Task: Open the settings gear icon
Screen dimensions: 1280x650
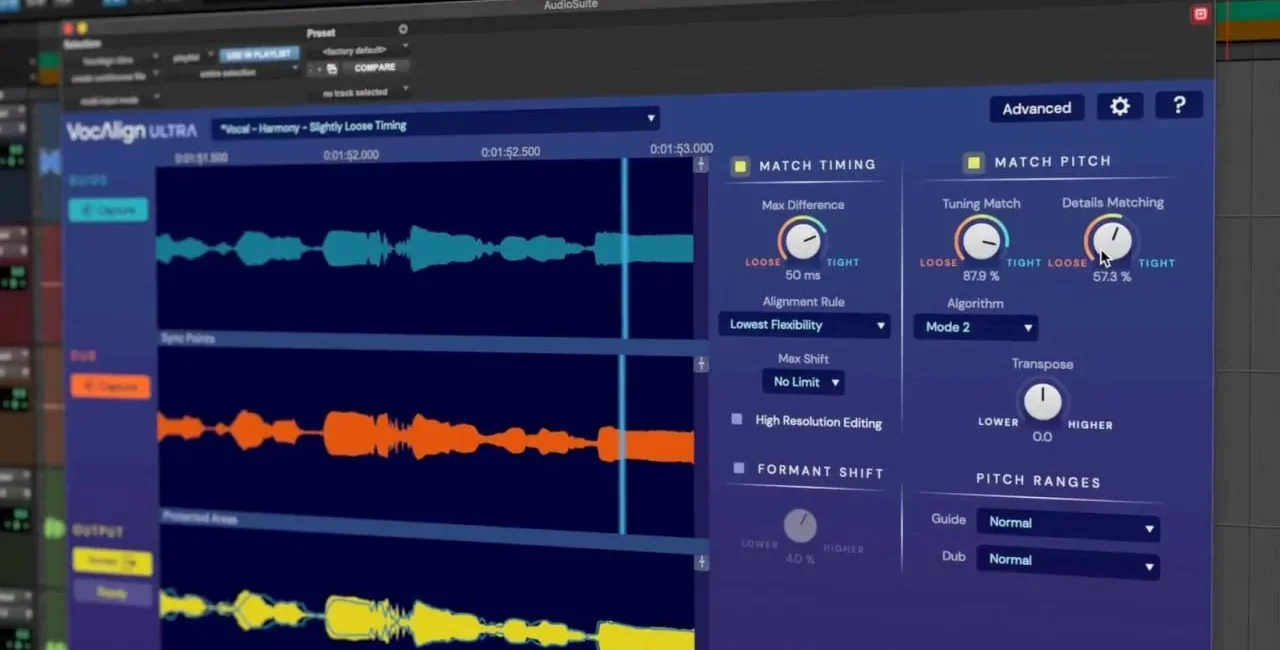Action: coord(1120,106)
